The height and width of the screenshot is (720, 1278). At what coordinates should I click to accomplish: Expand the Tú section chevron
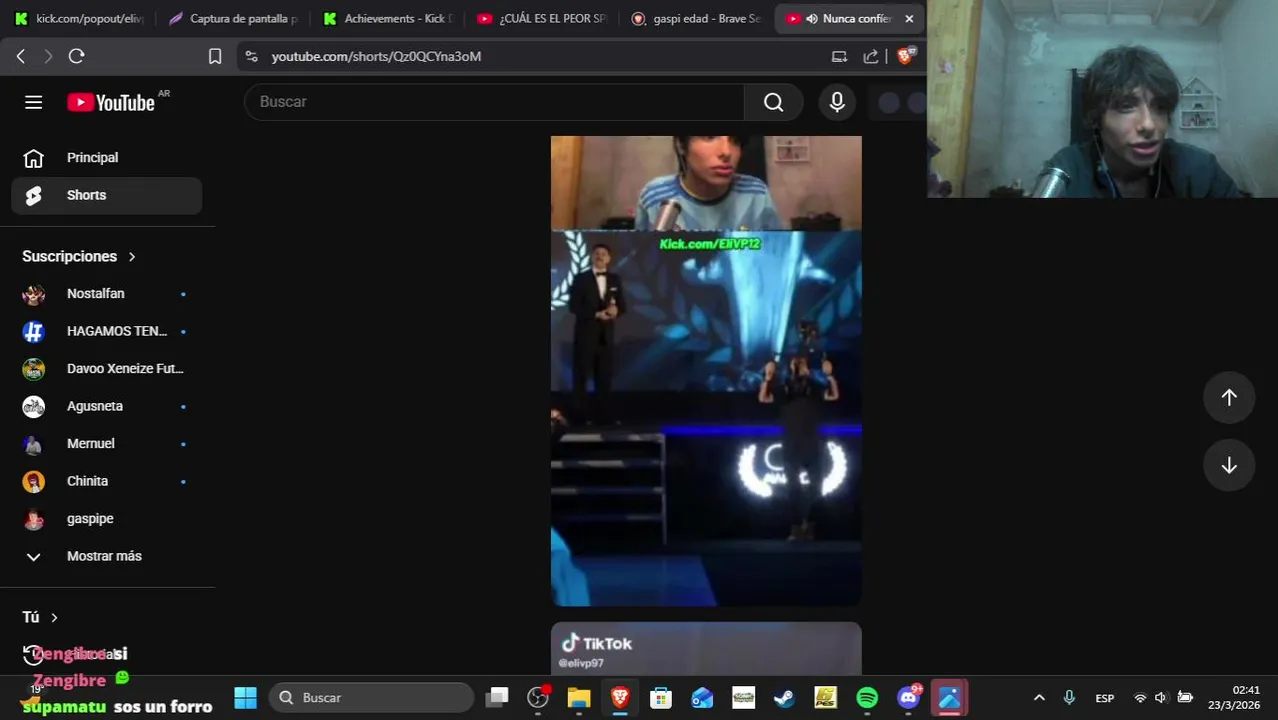click(54, 618)
